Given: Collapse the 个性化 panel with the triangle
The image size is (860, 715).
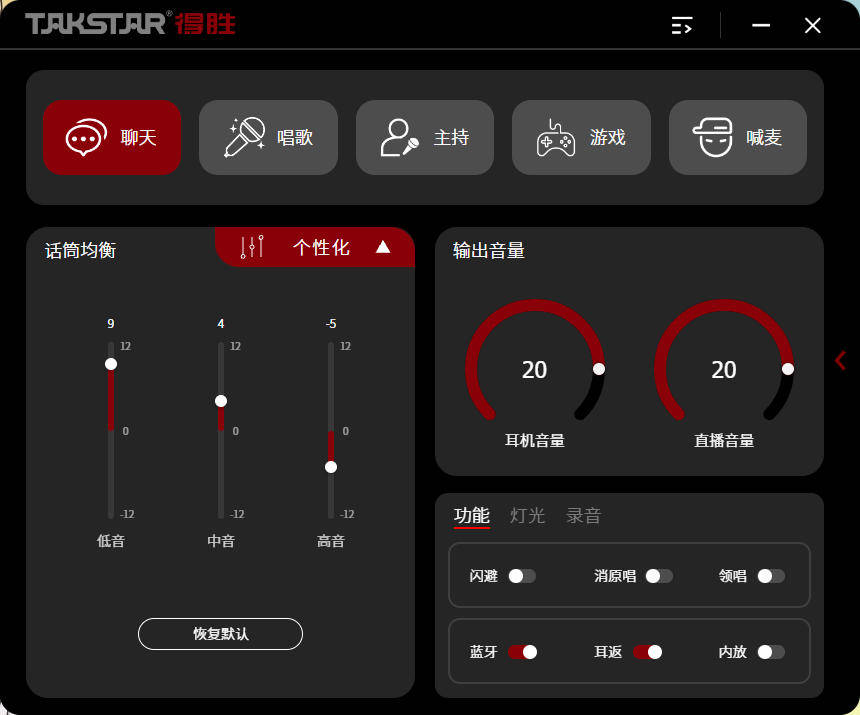Looking at the screenshot, I should click(383, 247).
